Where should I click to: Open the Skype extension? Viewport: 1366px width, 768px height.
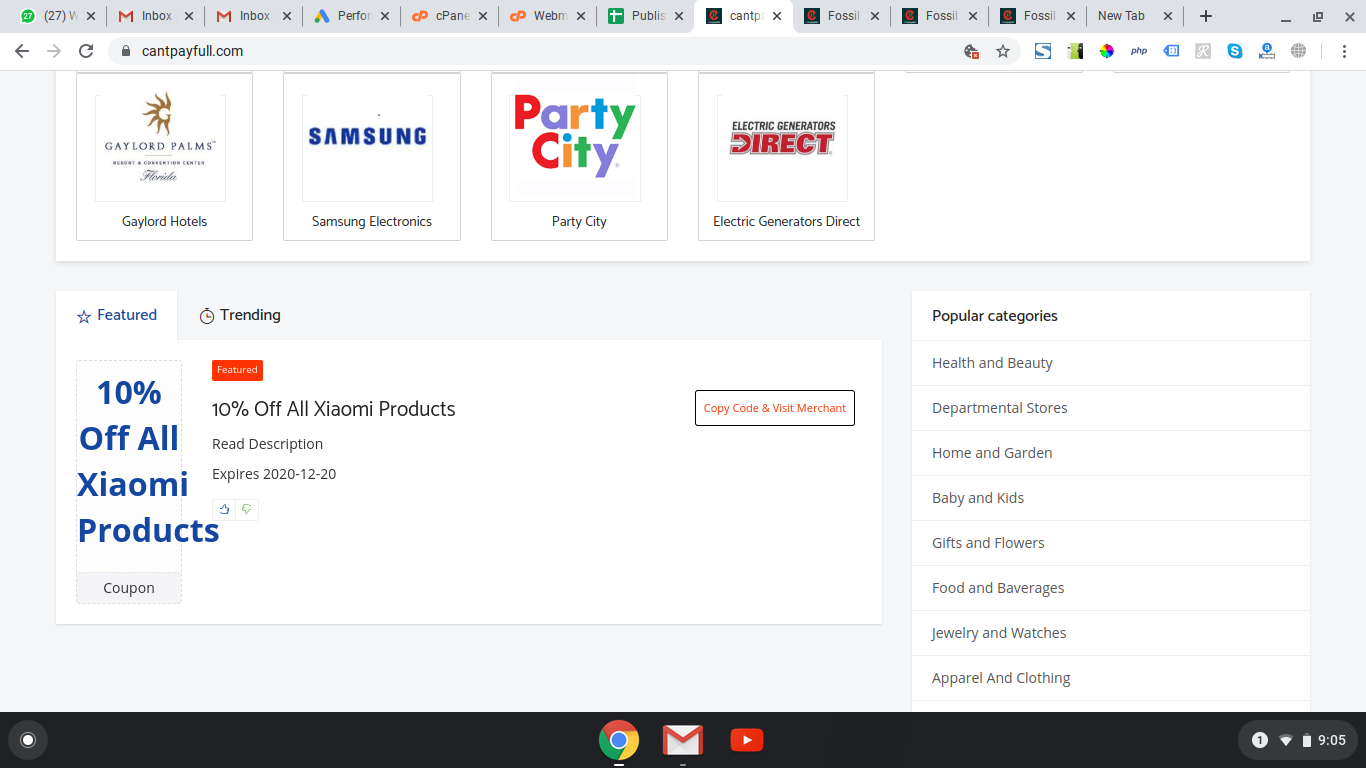point(1235,51)
